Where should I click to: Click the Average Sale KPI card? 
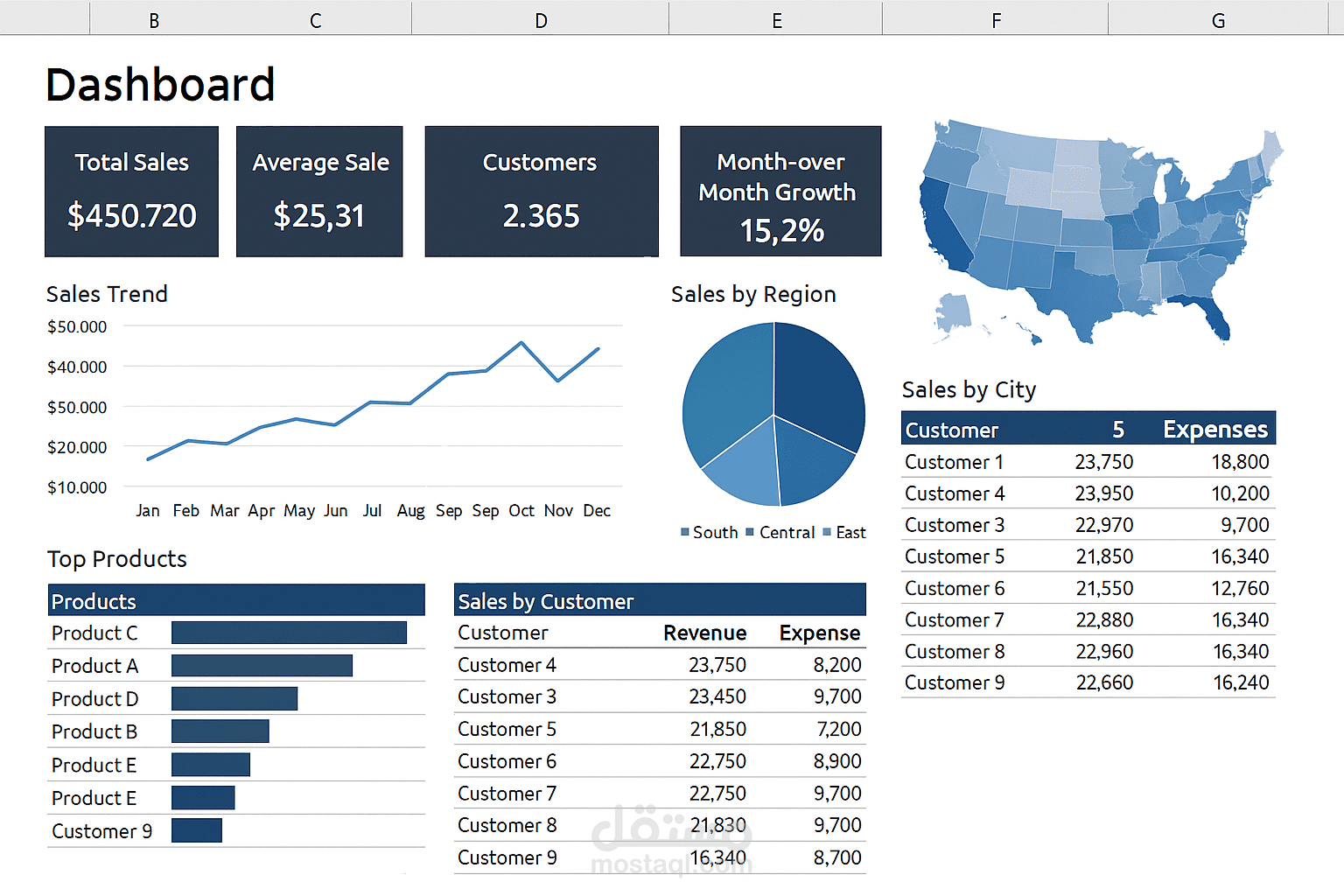(319, 192)
